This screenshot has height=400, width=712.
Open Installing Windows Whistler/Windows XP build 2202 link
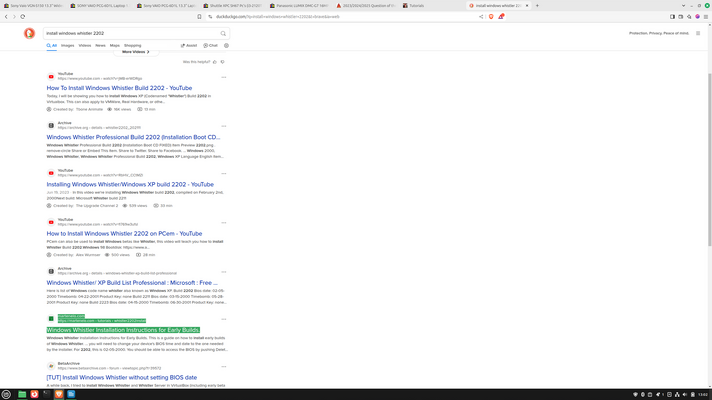pos(130,184)
